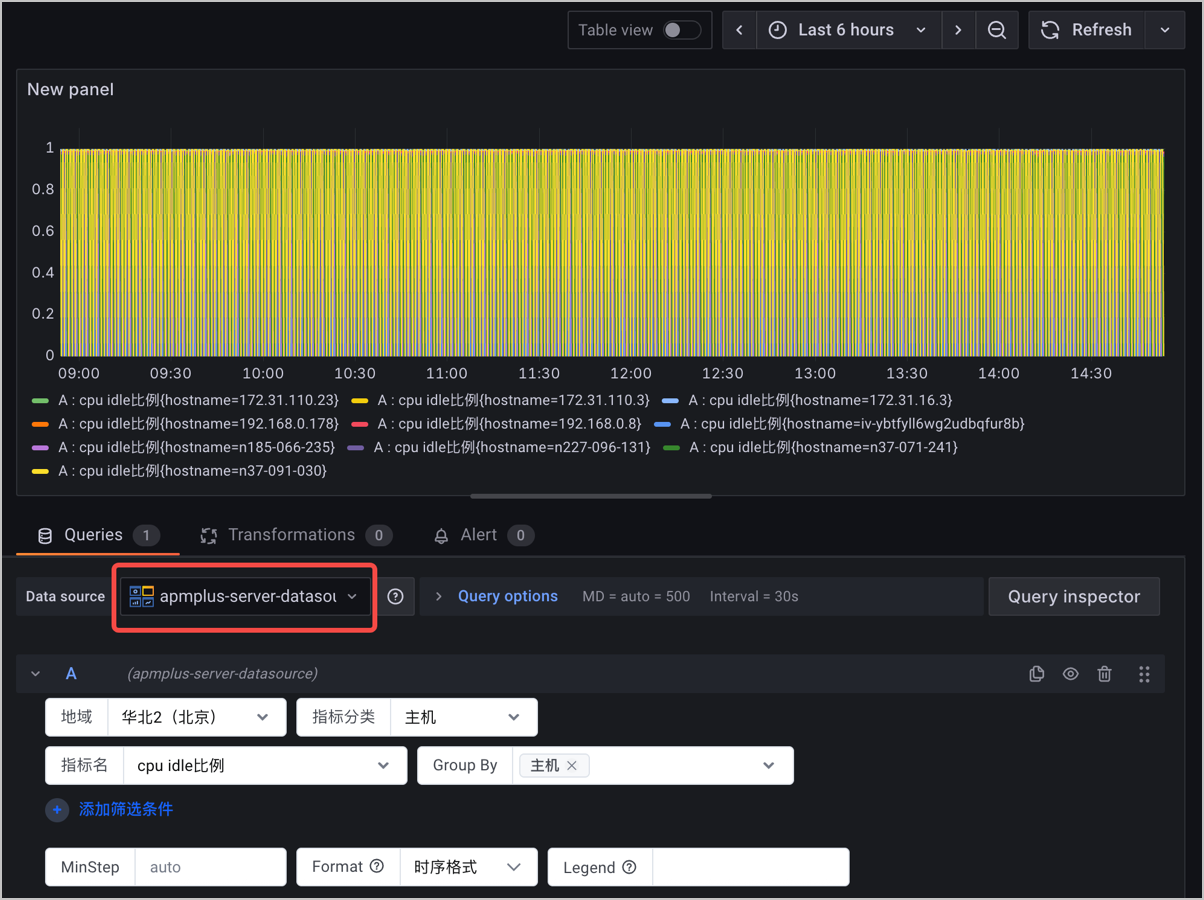
Task: Collapse query row A chevron
Action: tap(36, 674)
